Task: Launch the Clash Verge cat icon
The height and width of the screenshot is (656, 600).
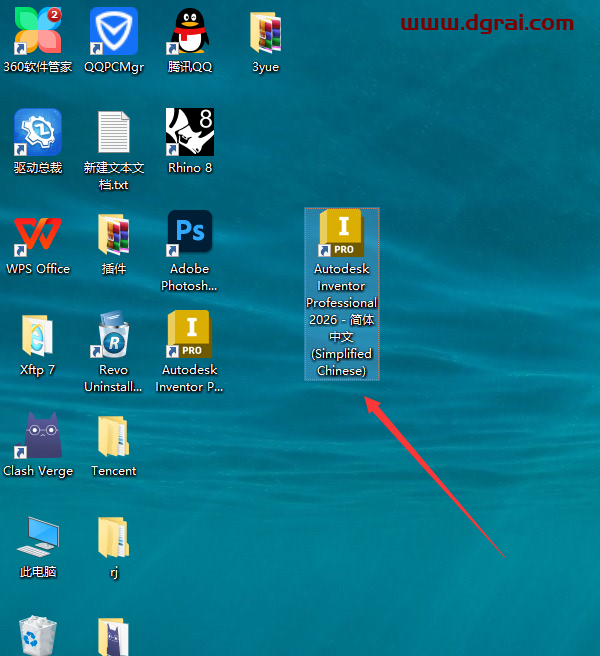Action: point(38,435)
